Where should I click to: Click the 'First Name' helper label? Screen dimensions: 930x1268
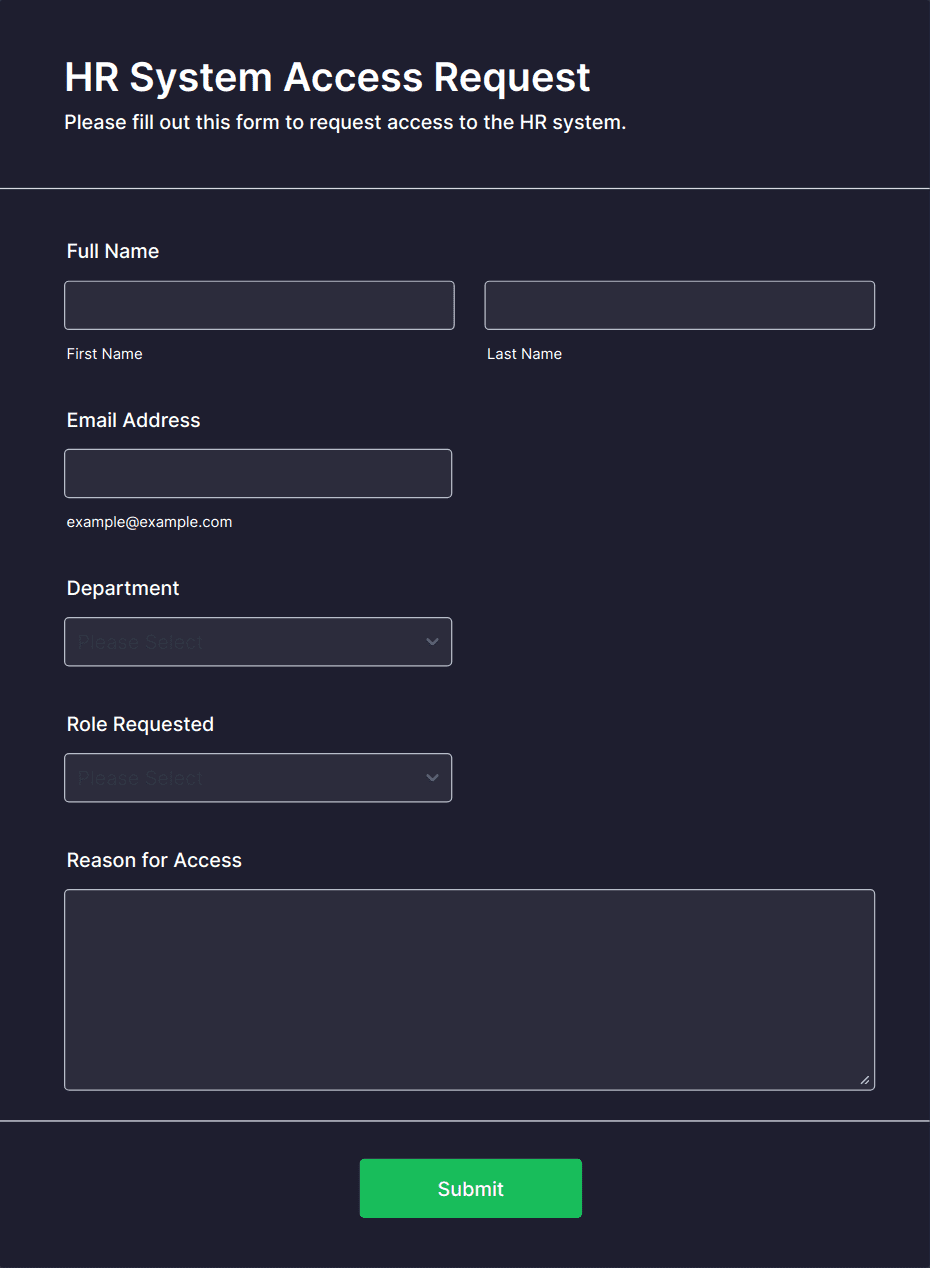(x=104, y=353)
